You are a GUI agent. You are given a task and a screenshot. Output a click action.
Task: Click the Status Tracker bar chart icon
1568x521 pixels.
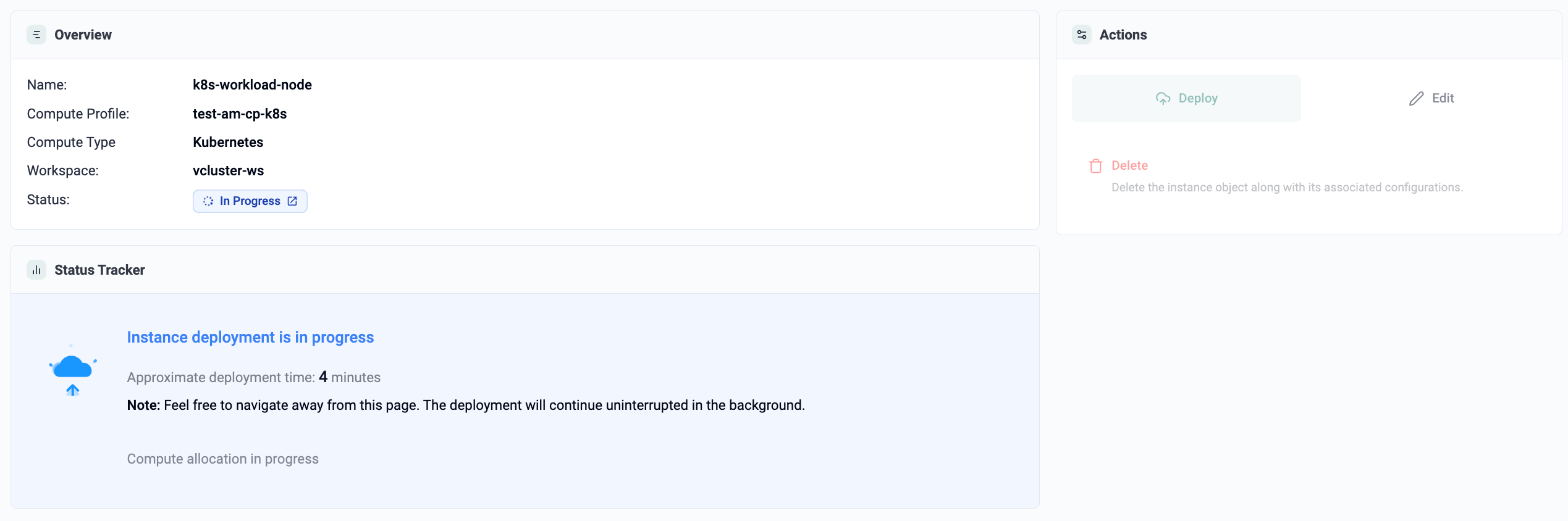tap(36, 270)
